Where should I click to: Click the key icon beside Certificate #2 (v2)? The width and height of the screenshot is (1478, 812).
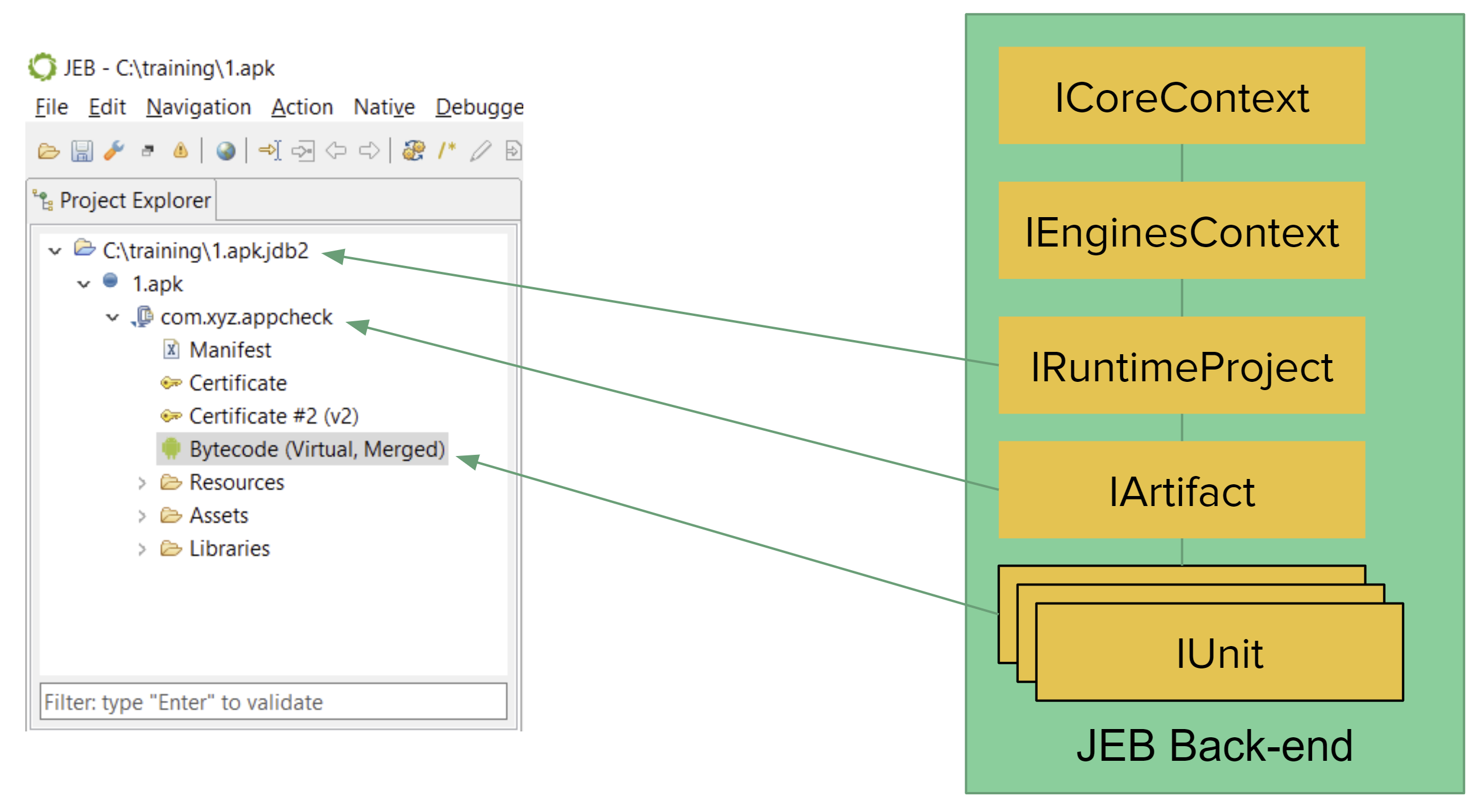[x=171, y=416]
